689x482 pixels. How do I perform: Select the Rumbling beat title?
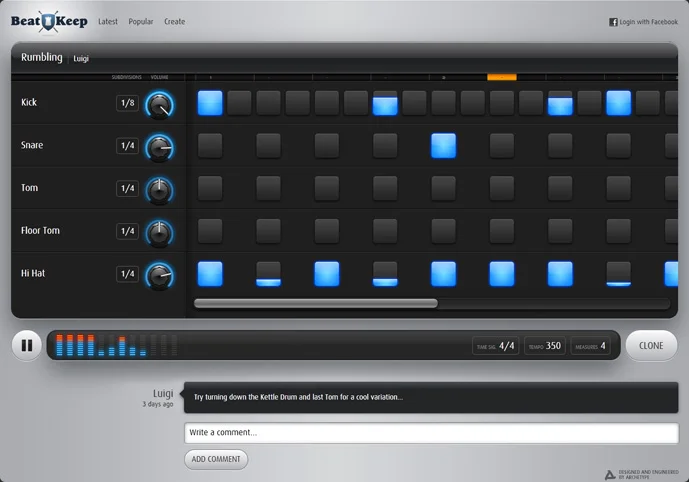pyautogui.click(x=42, y=58)
